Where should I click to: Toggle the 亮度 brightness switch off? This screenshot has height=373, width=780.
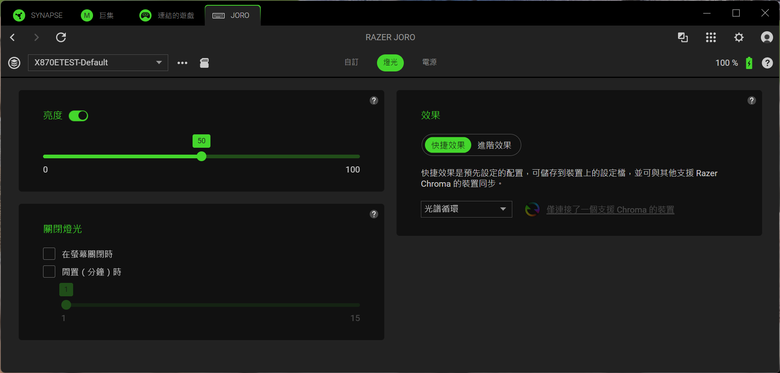(x=78, y=116)
